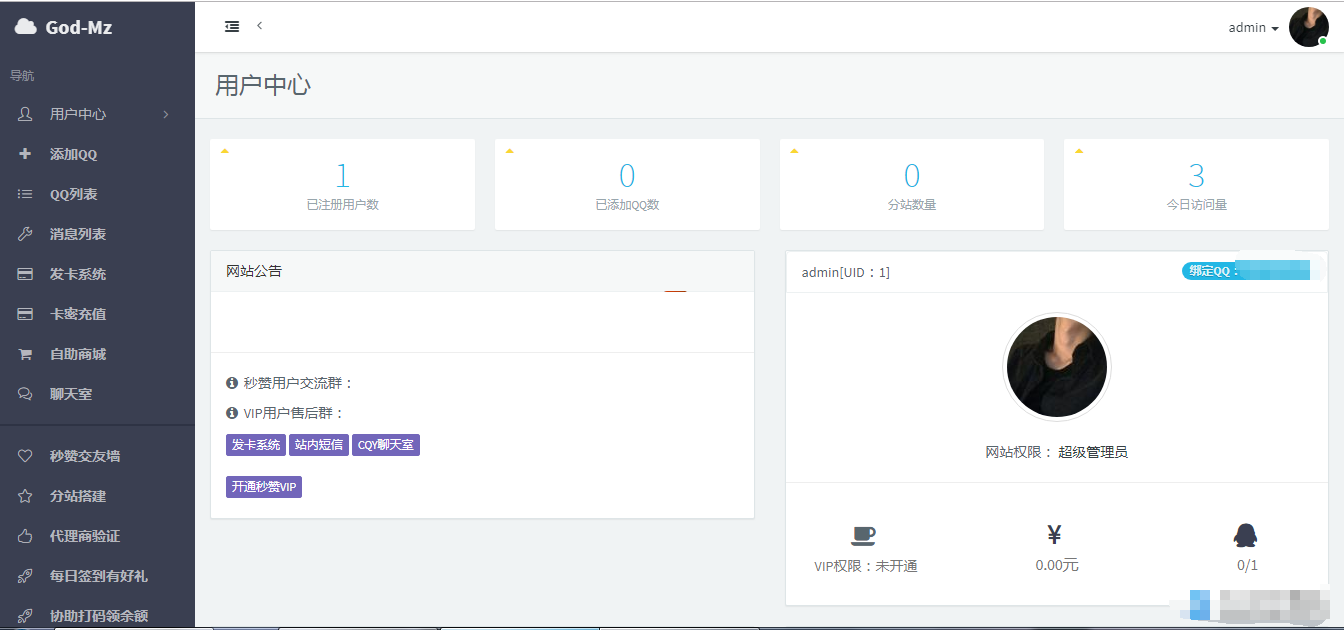Click the large profile picture in the admin panel
1344x630 pixels.
(1056, 367)
